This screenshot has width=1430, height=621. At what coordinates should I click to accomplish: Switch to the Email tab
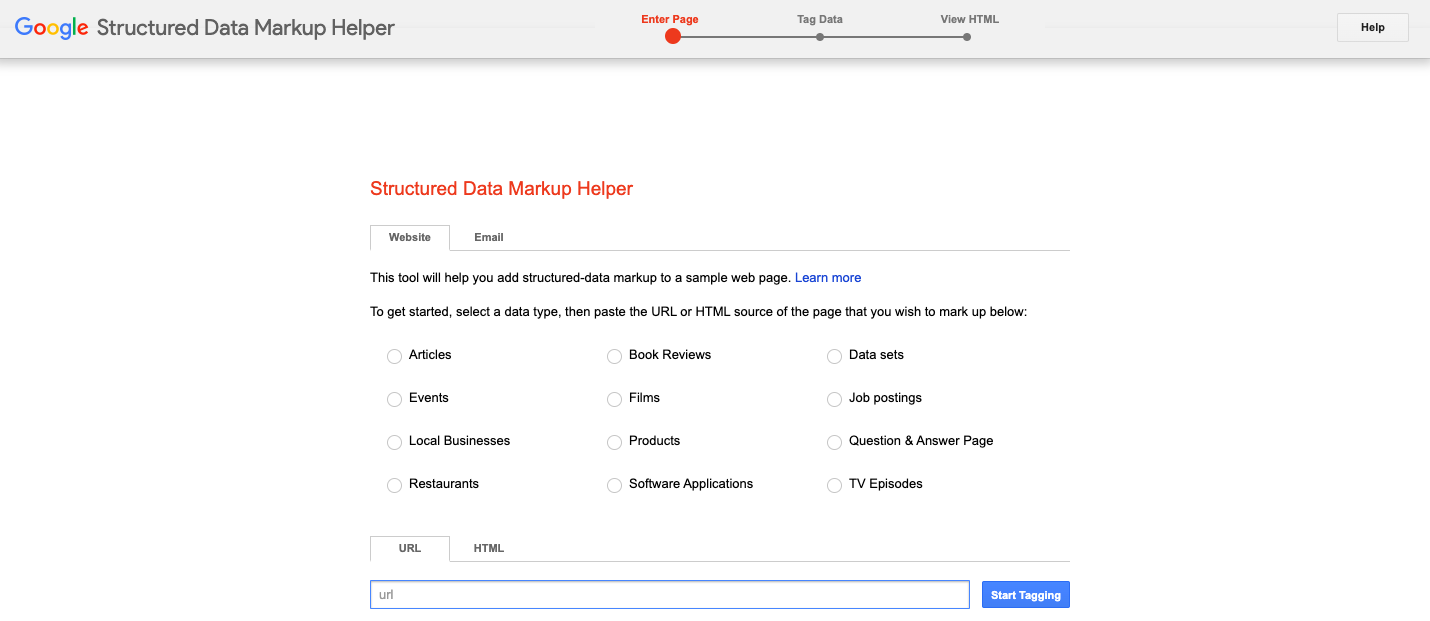489,237
